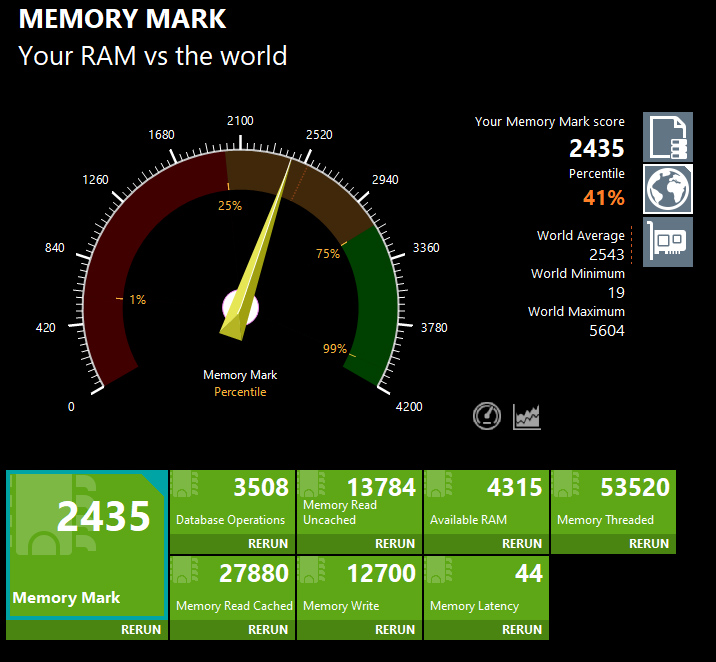Click the 4200 gauge scale label

coord(409,406)
